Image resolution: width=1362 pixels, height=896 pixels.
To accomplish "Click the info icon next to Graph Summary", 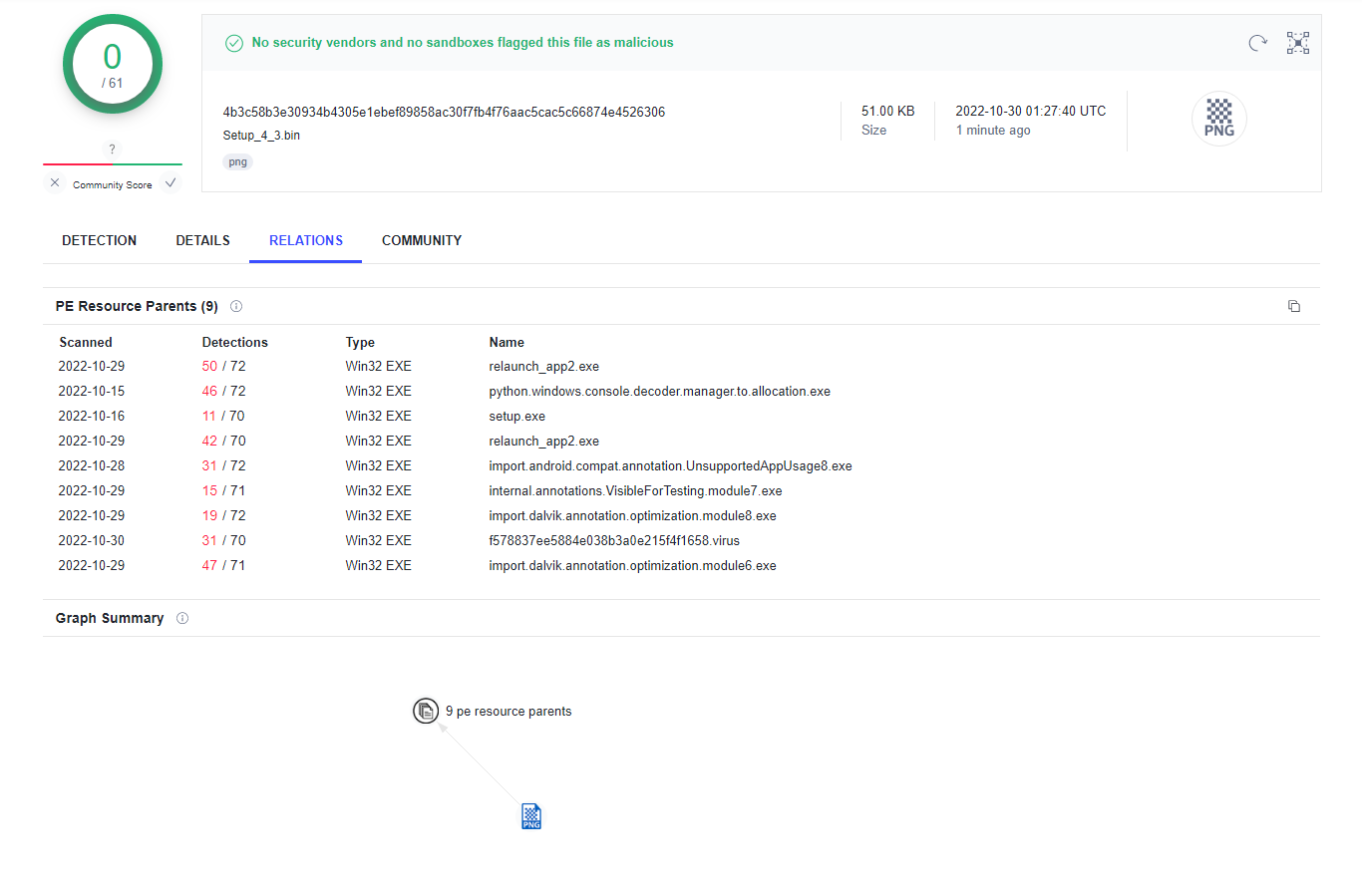I will pos(182,619).
